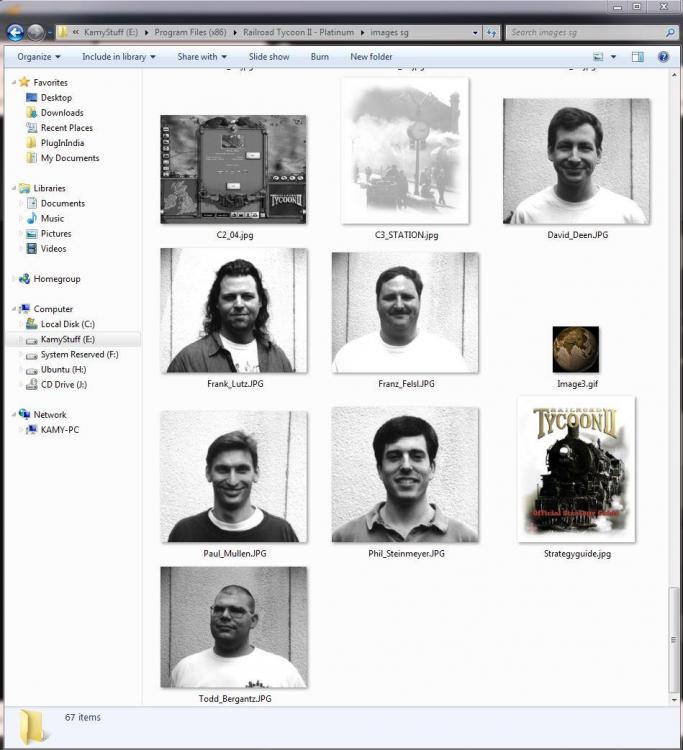Select the Strategyguide.jpg thumbnail
This screenshot has height=750, width=683.
(576, 469)
